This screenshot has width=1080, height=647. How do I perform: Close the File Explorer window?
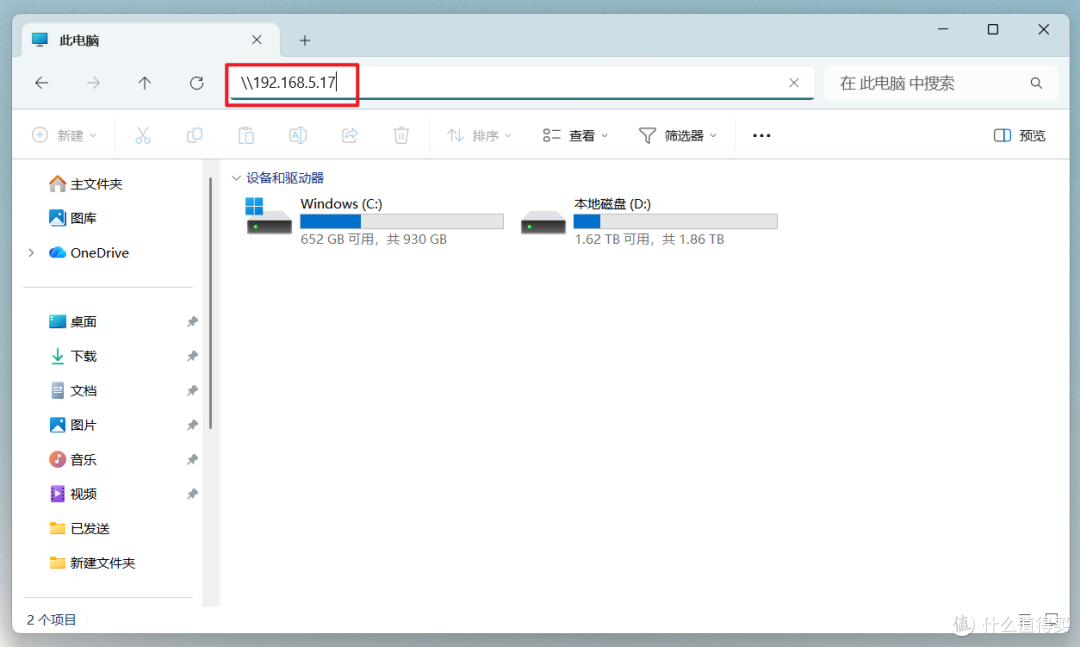tap(1043, 30)
